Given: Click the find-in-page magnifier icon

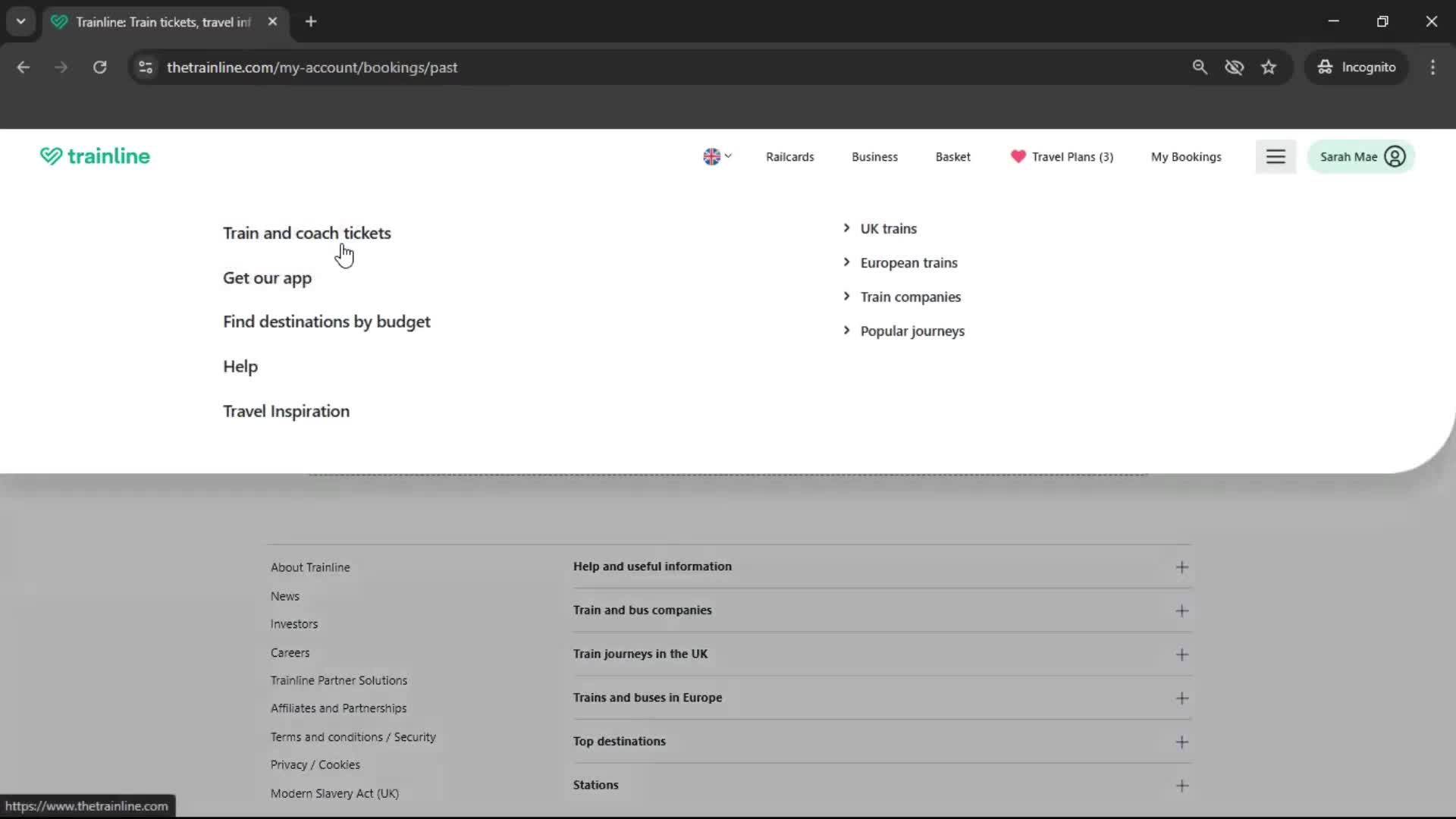Looking at the screenshot, I should (1200, 67).
